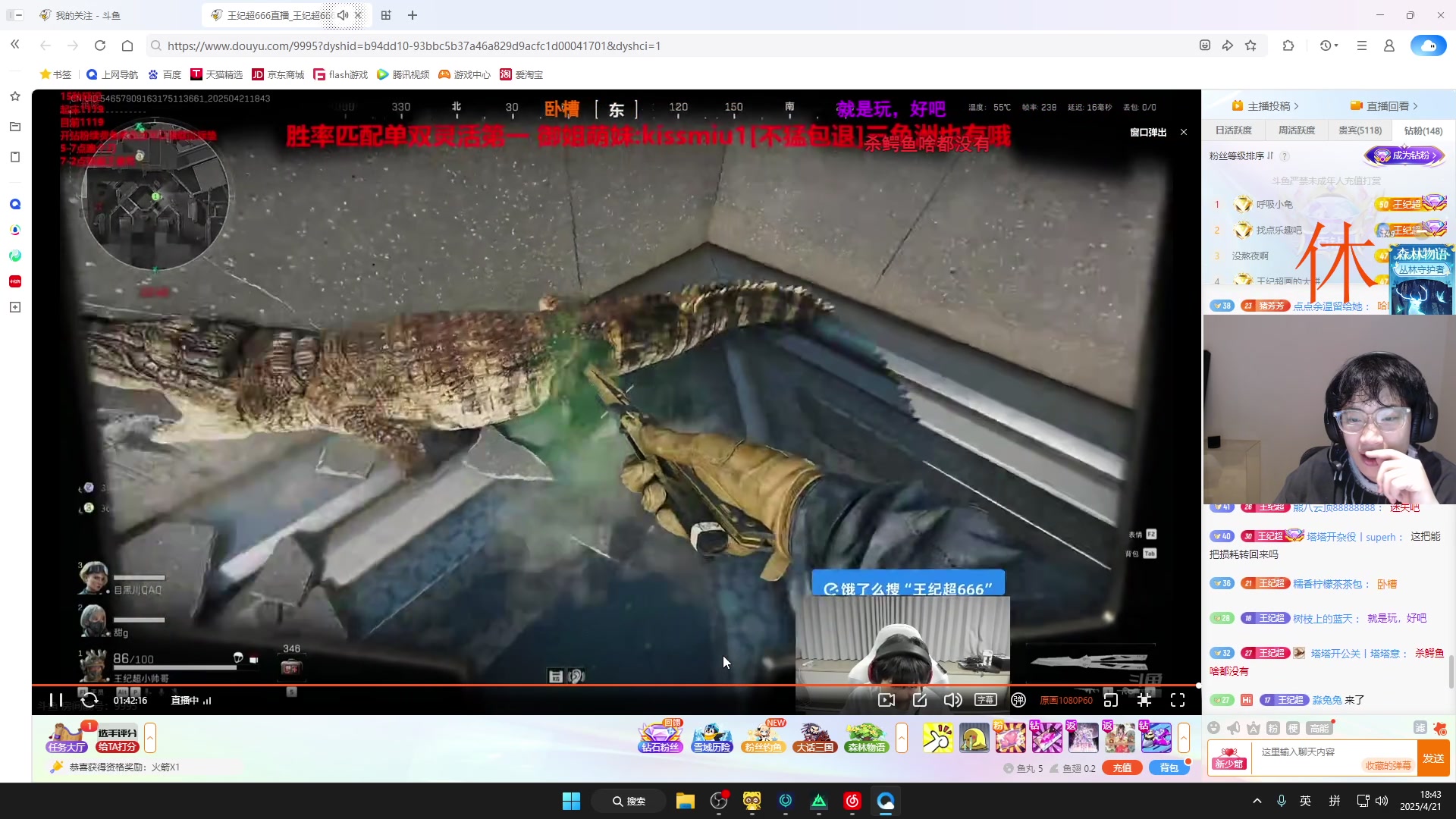Switch to 贵宾(5118) tab
The width and height of the screenshot is (1456, 819).
click(x=1360, y=130)
